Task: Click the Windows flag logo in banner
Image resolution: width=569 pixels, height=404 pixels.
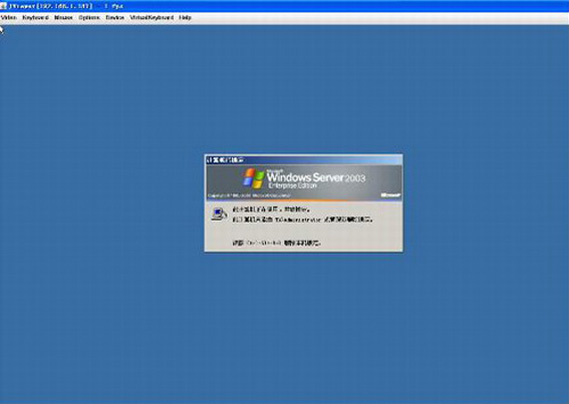Action: (254, 178)
